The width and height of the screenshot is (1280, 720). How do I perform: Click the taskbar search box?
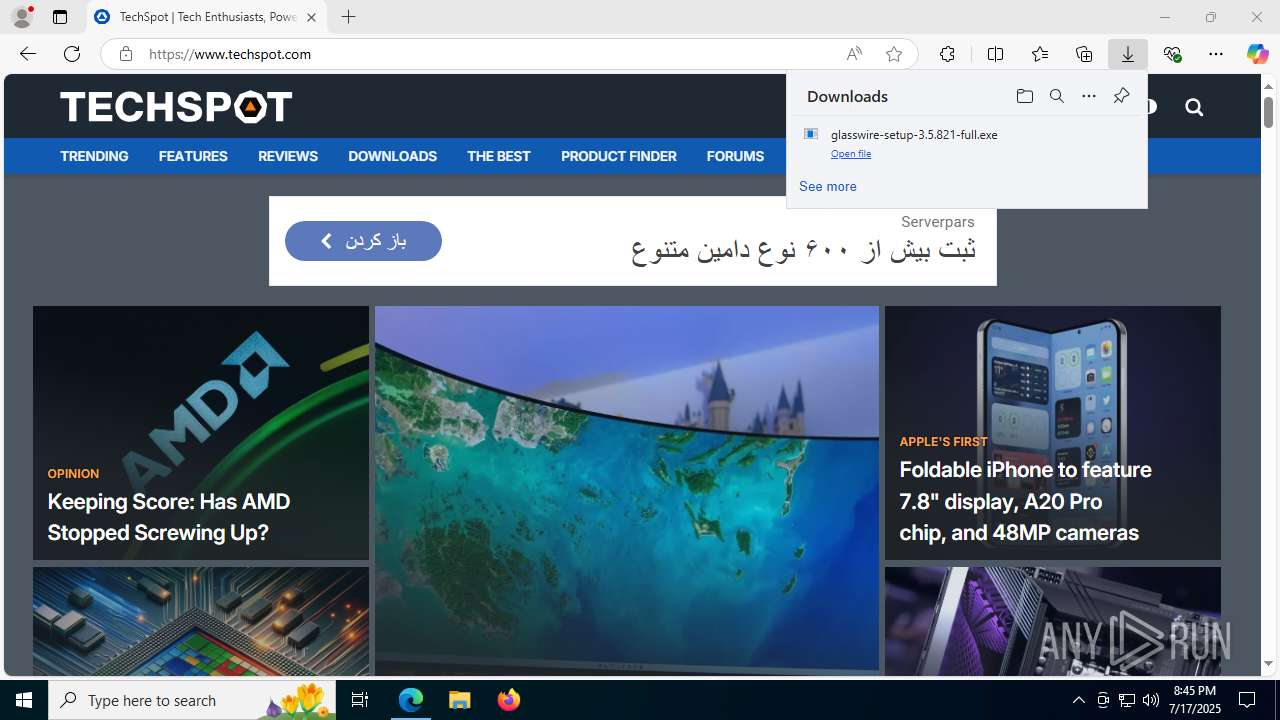point(193,700)
